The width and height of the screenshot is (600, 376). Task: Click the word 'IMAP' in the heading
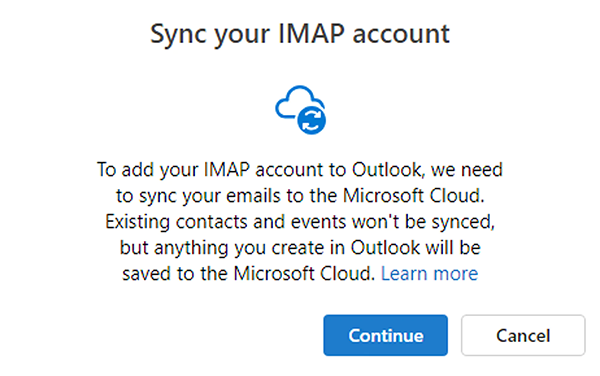(311, 33)
